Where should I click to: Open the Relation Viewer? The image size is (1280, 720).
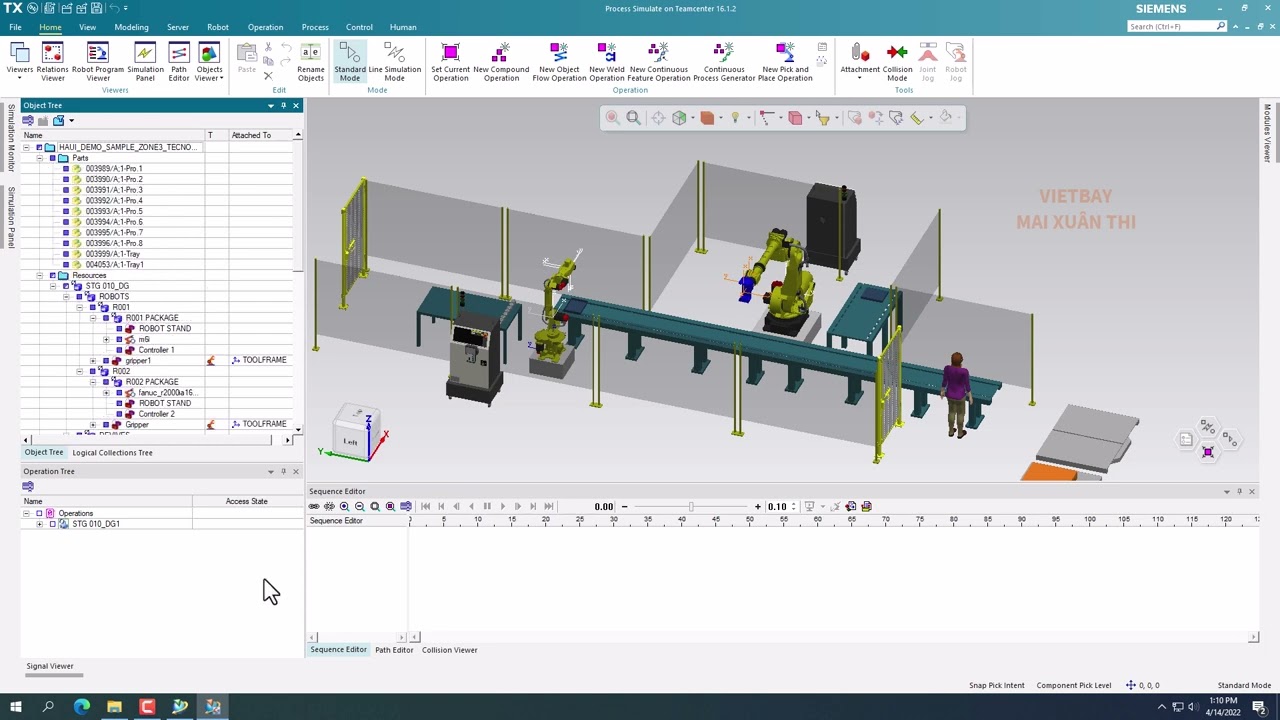coord(52,62)
